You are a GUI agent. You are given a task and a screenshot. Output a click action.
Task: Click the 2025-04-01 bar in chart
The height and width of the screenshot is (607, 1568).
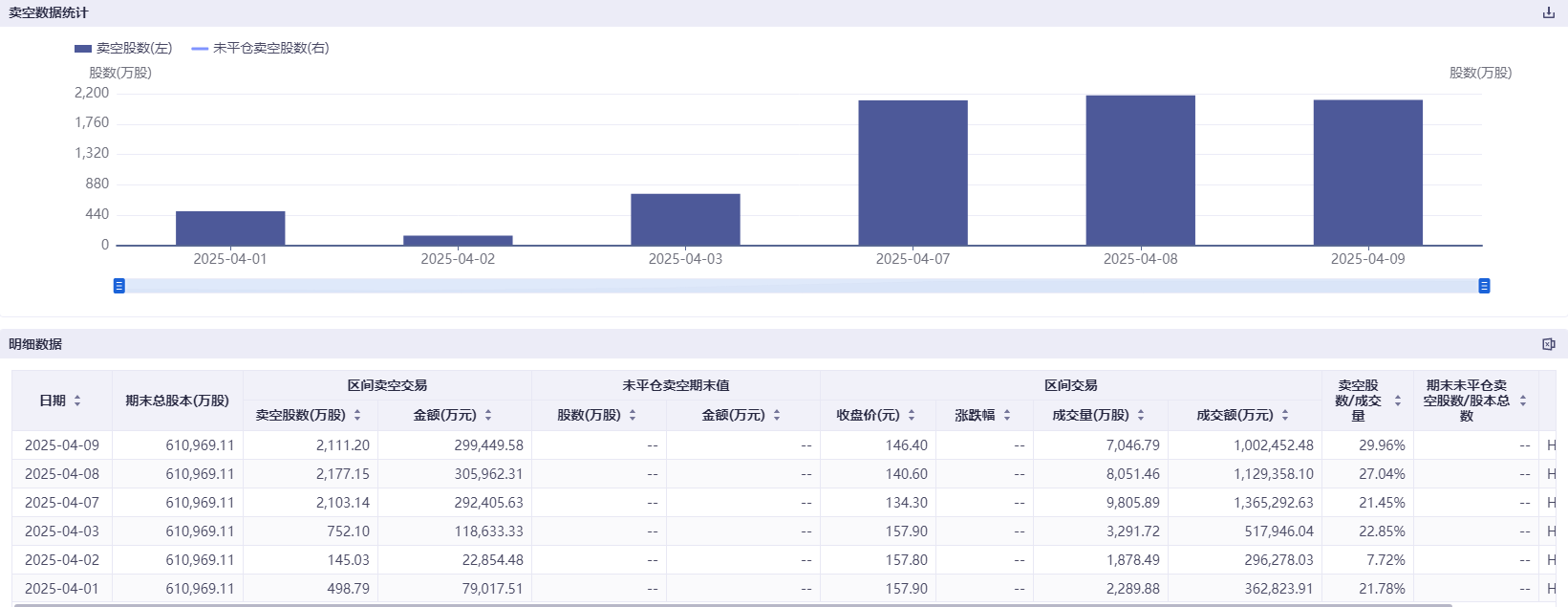[230, 228]
